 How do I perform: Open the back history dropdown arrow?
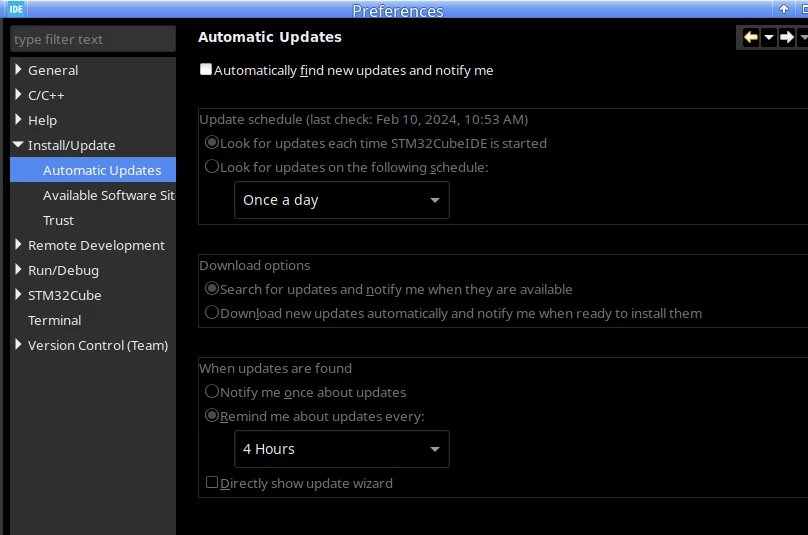pos(769,37)
